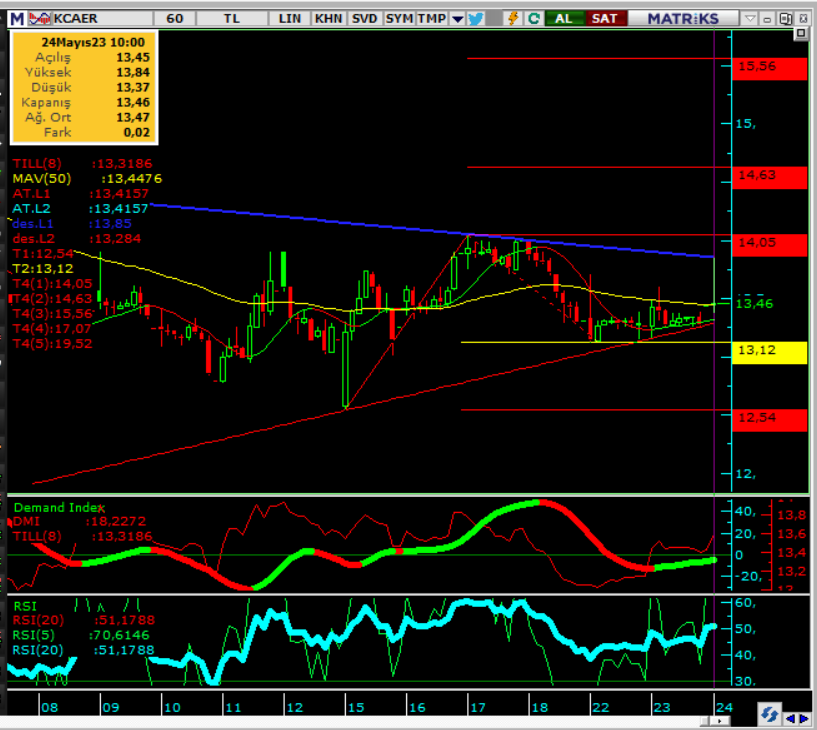Click the red 14,63 price tag
817x730 pixels.
tap(770, 177)
